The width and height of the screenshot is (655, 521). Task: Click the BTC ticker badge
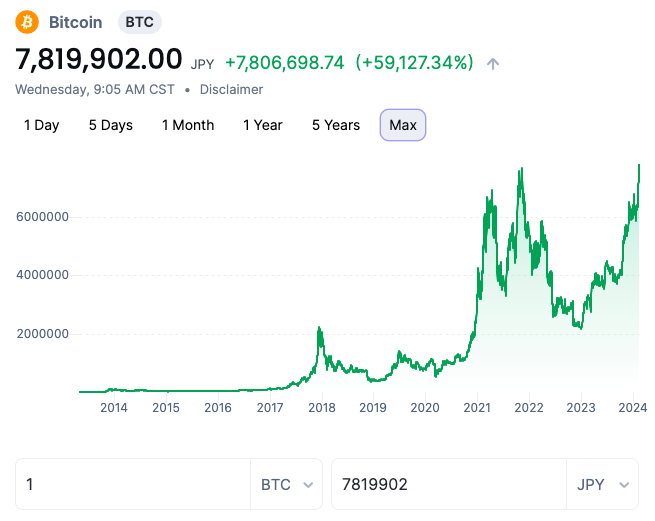(139, 21)
